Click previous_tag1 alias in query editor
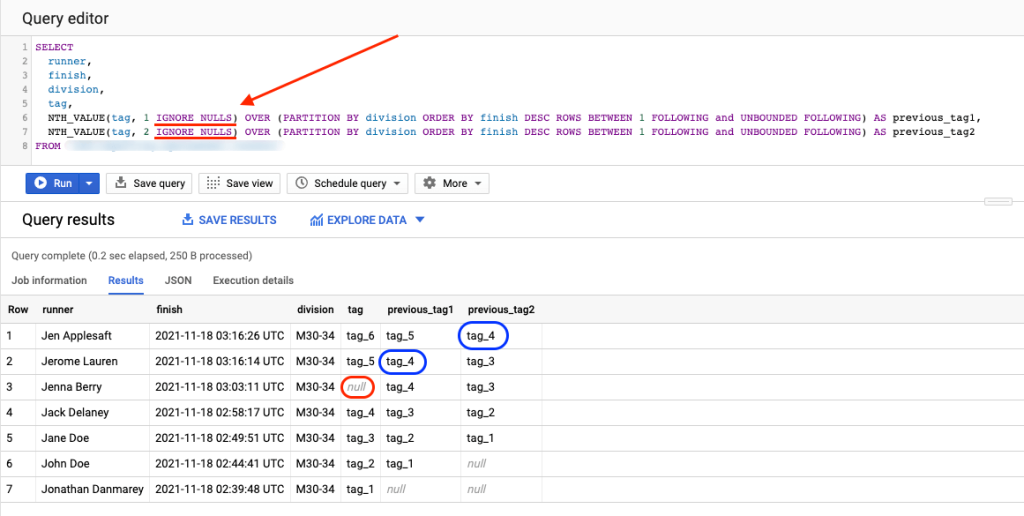Screen dimensions: 1024x516 coord(936,118)
